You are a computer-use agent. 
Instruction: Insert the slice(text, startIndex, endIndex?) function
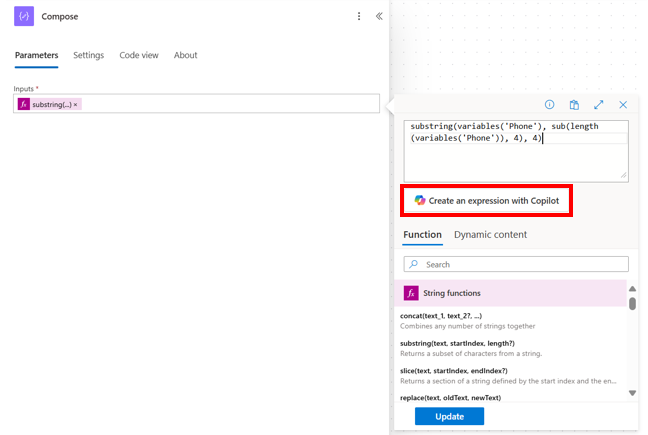coord(454,371)
